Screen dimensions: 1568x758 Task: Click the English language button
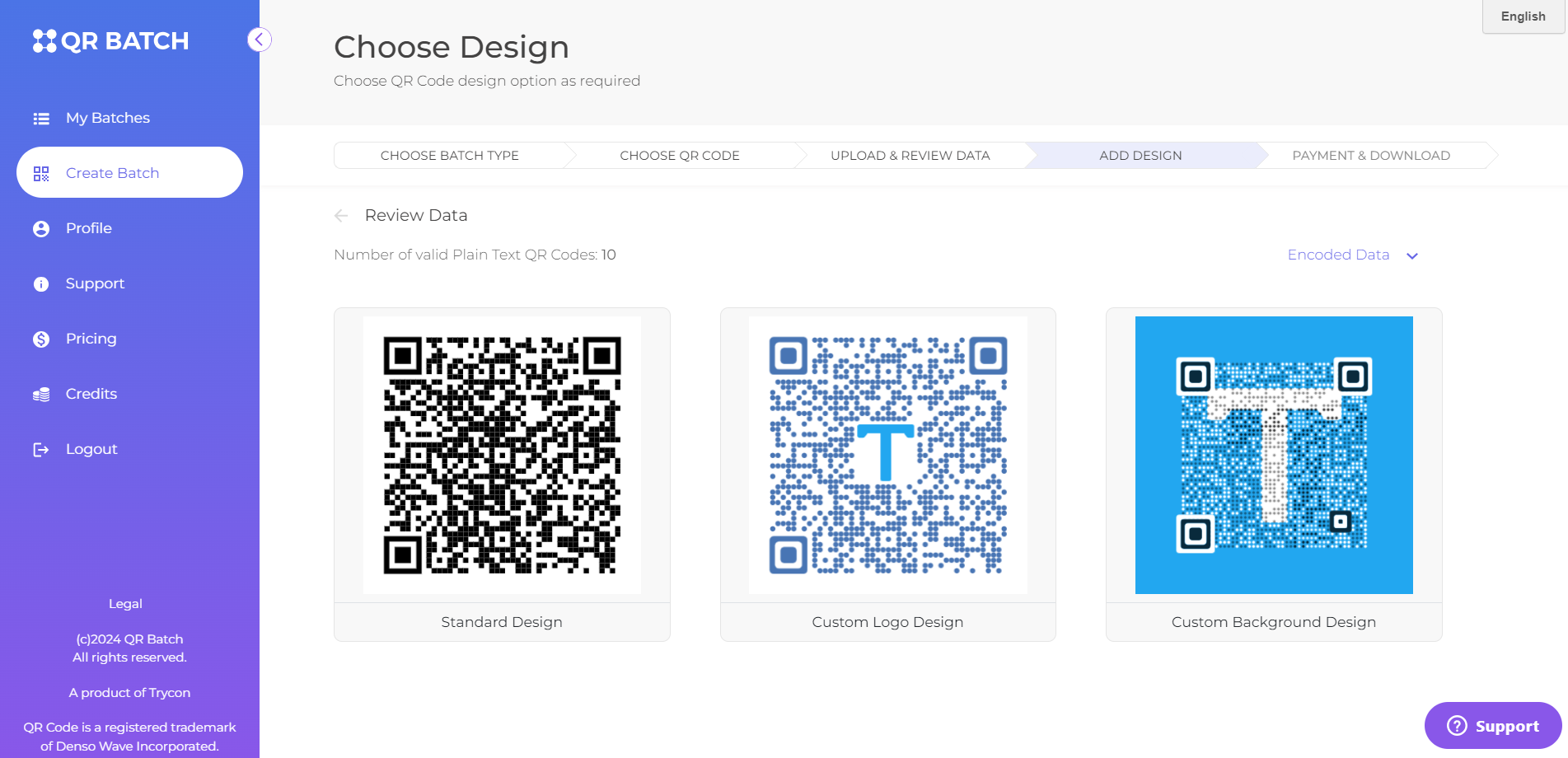1522,16
